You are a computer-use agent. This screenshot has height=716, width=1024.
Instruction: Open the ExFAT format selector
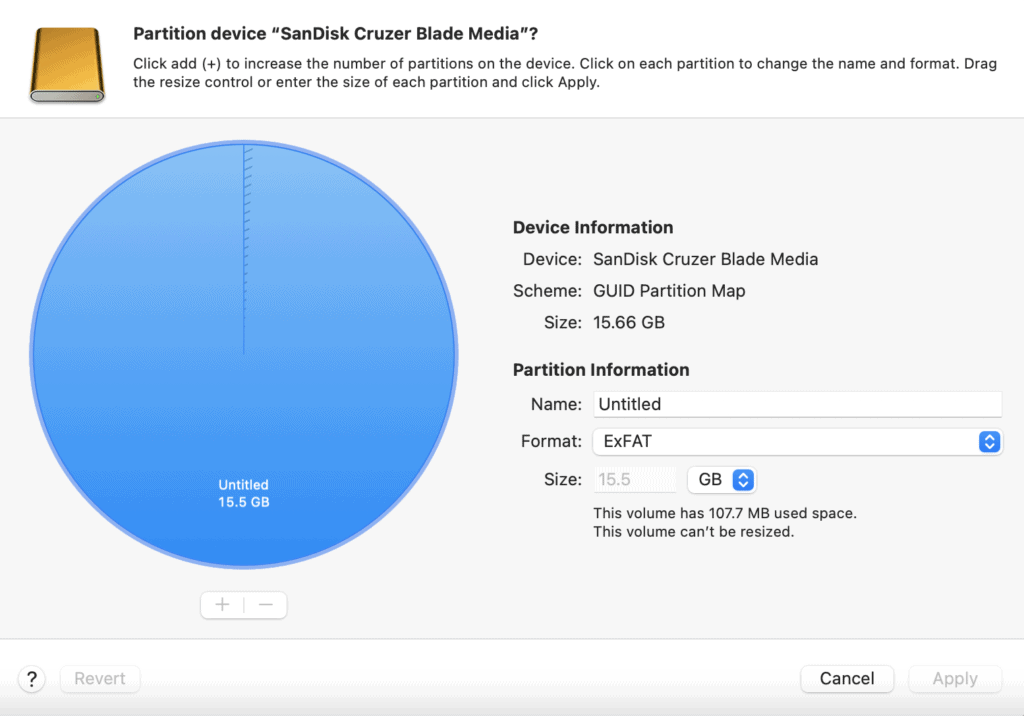click(797, 441)
